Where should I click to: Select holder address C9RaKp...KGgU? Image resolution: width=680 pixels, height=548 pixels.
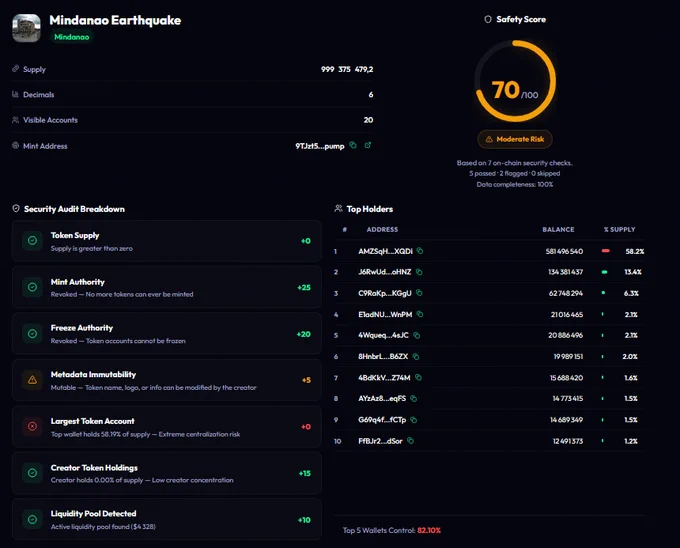[x=385, y=293]
